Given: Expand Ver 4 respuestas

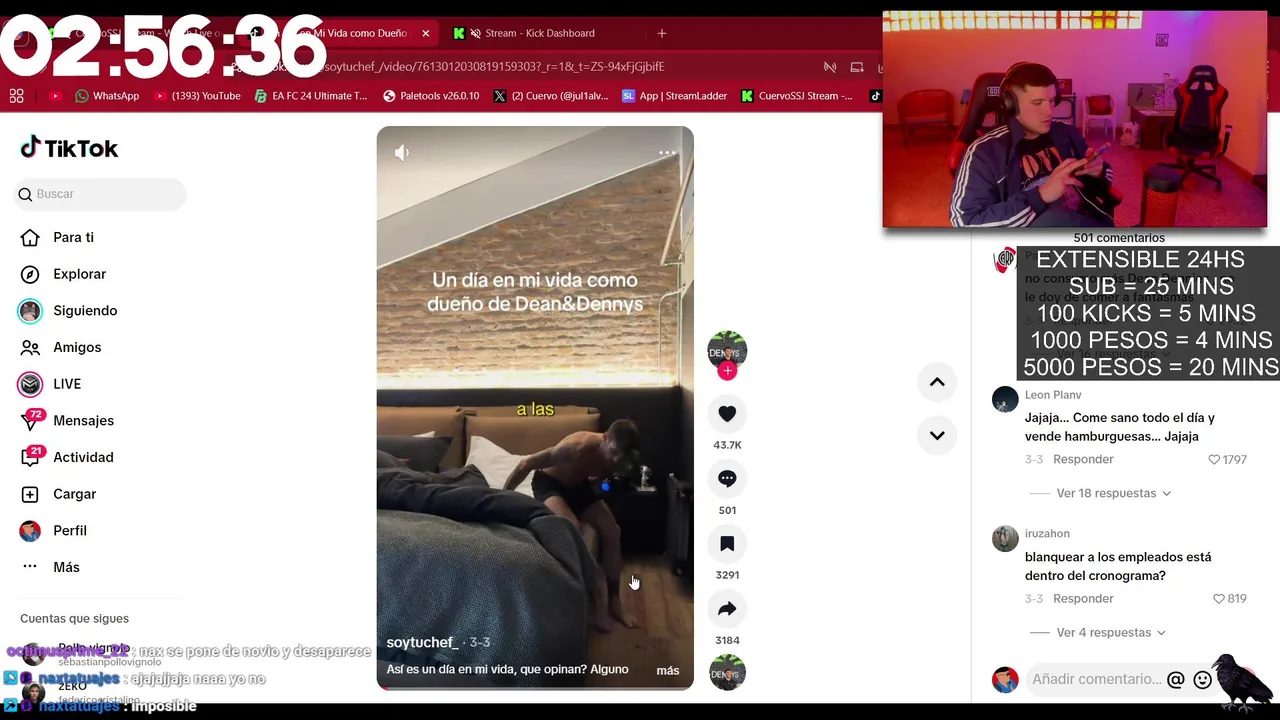Looking at the screenshot, I should point(1110,633).
